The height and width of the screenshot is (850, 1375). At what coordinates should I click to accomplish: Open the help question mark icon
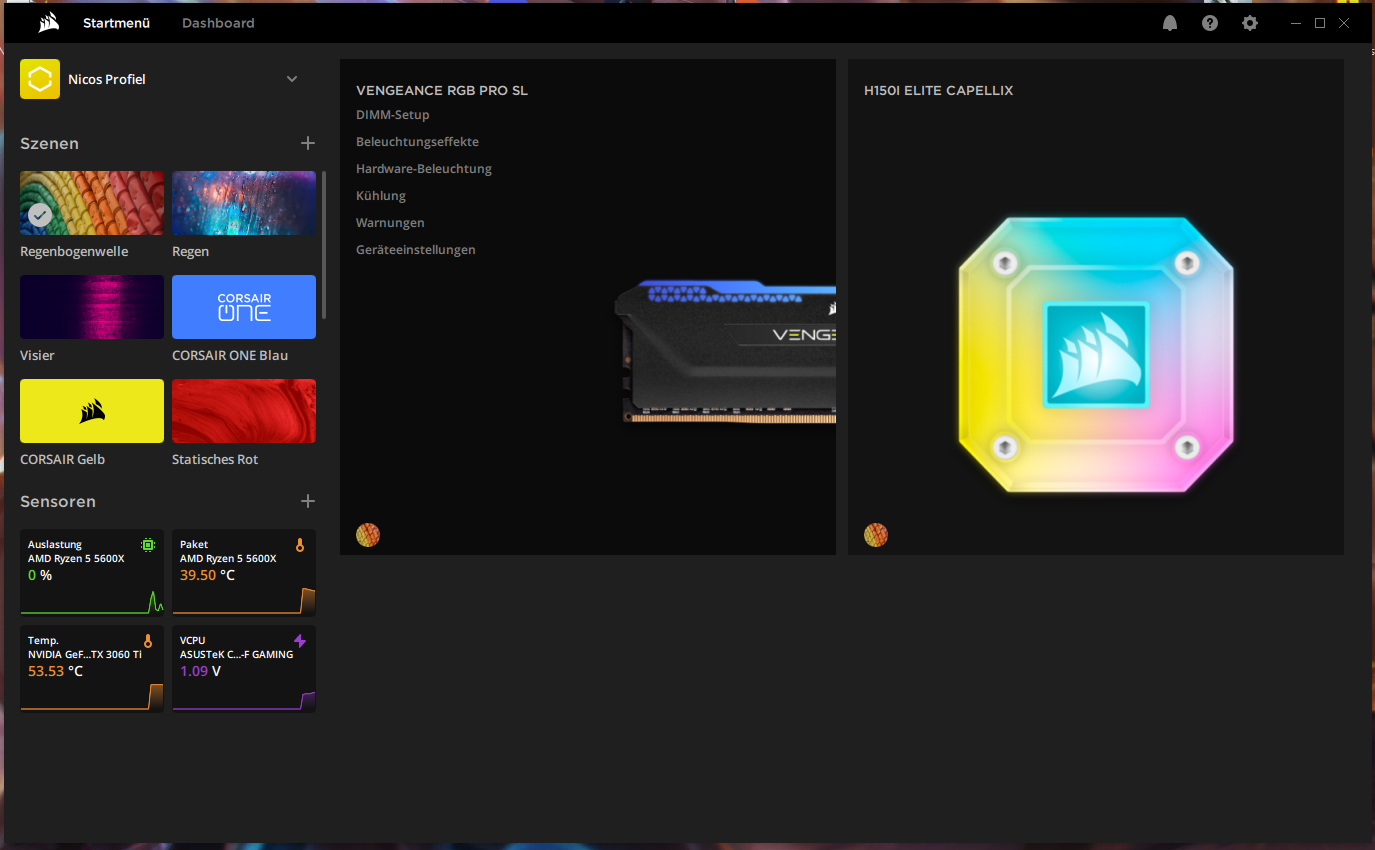pos(1210,23)
